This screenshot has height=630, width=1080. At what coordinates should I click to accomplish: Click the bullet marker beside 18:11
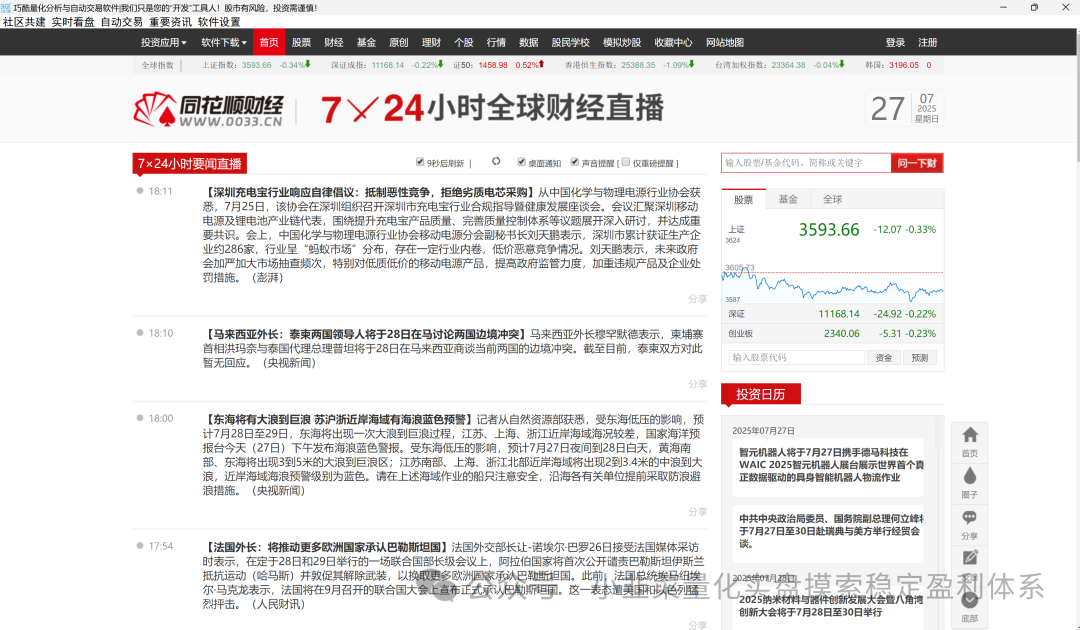140,191
